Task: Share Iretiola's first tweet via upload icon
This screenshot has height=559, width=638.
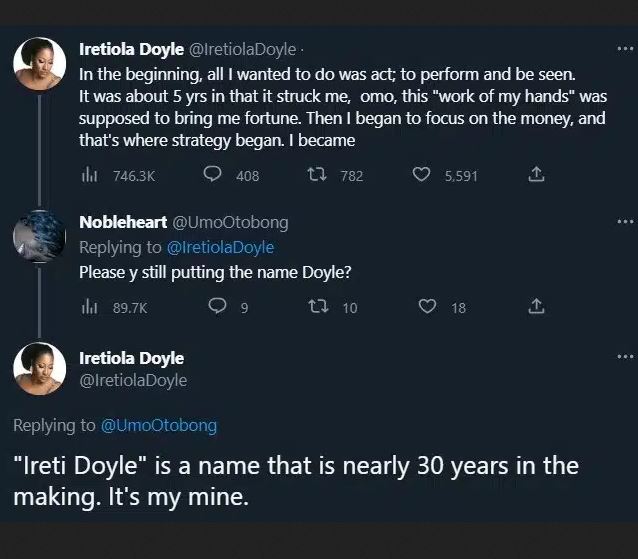Action: pos(536,175)
